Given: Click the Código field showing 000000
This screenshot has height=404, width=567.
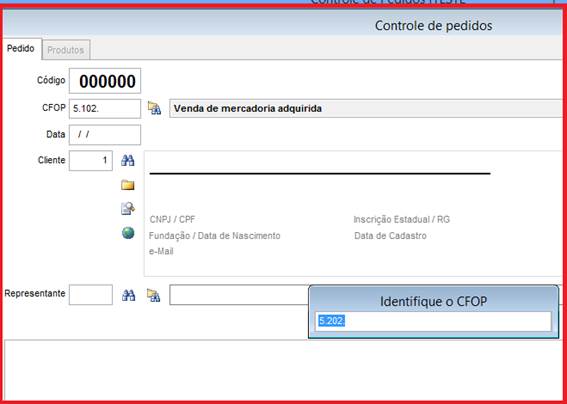Looking at the screenshot, I should [x=105, y=81].
